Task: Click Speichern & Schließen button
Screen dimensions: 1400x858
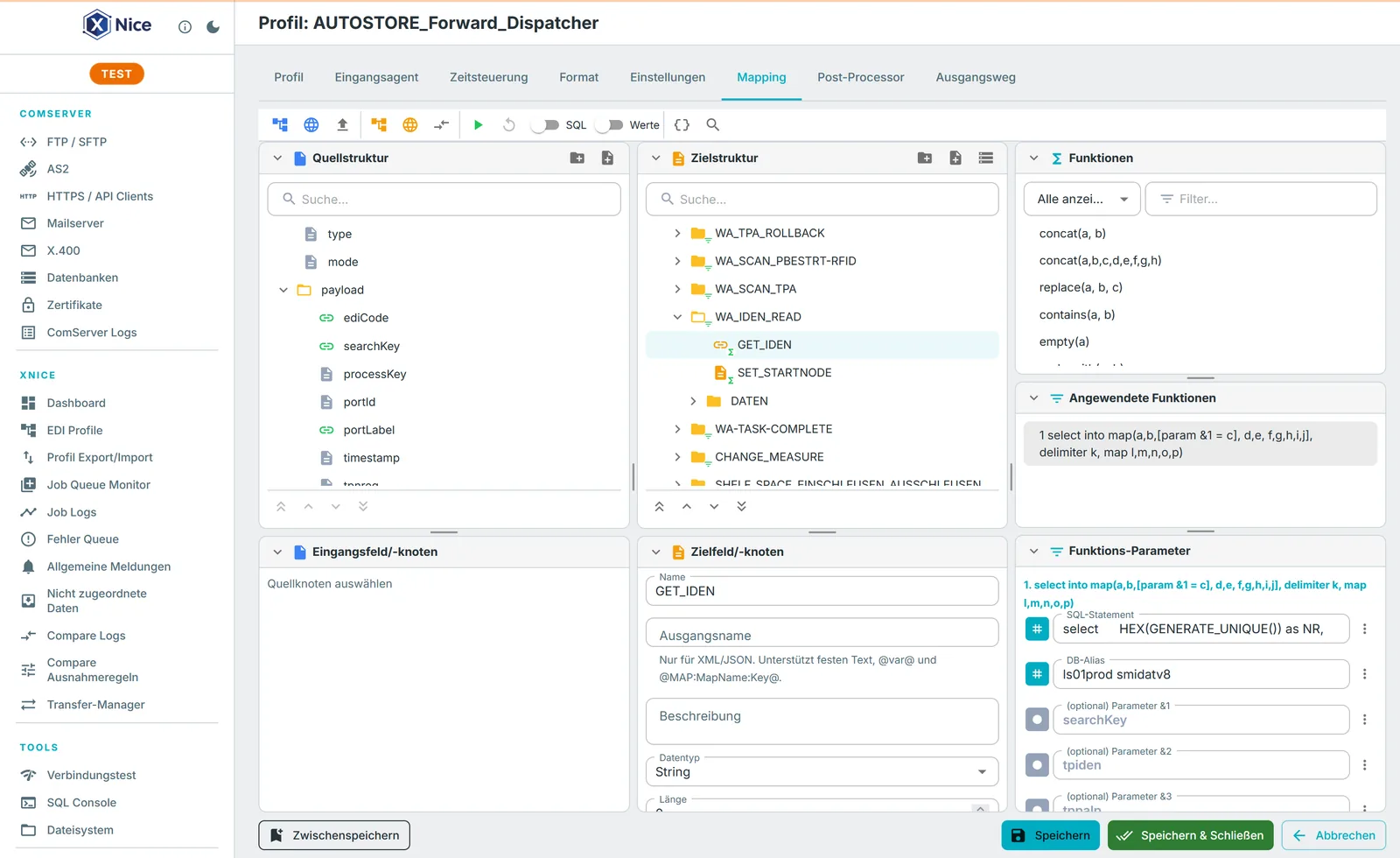Action: pyautogui.click(x=1190, y=835)
